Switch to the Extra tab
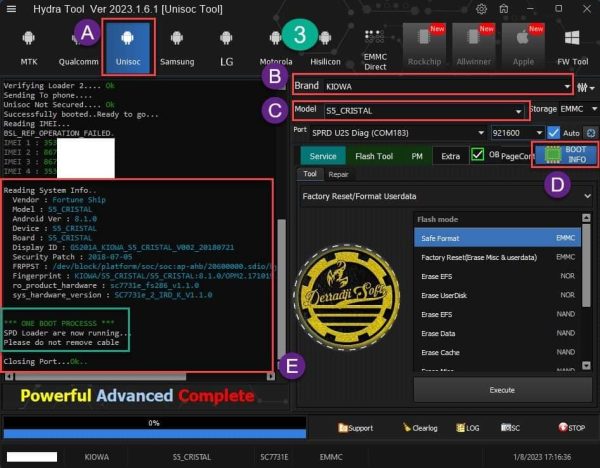600x468 pixels. point(450,156)
